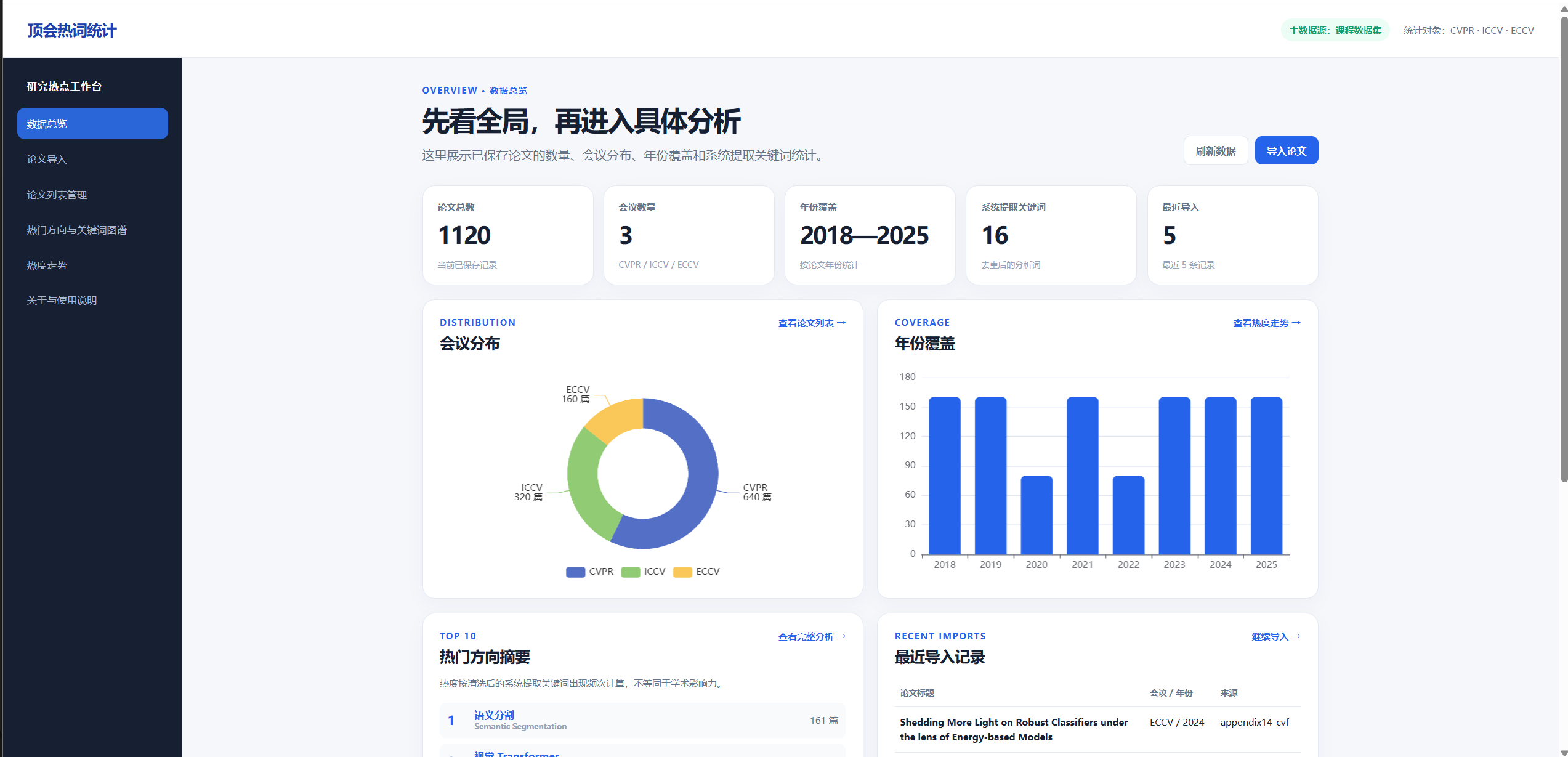Click the 2022 bar in 年份覆盖 chart

pyautogui.click(x=1128, y=515)
